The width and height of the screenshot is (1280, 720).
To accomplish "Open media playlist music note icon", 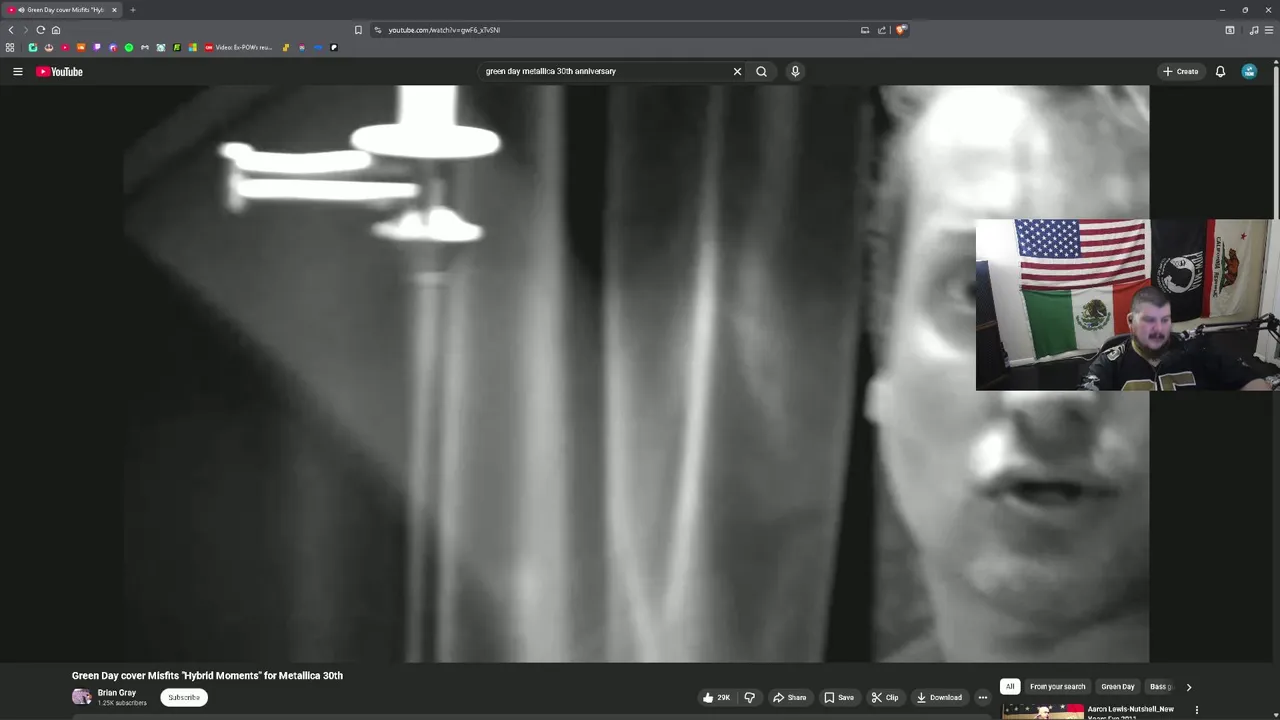I will [1254, 30].
